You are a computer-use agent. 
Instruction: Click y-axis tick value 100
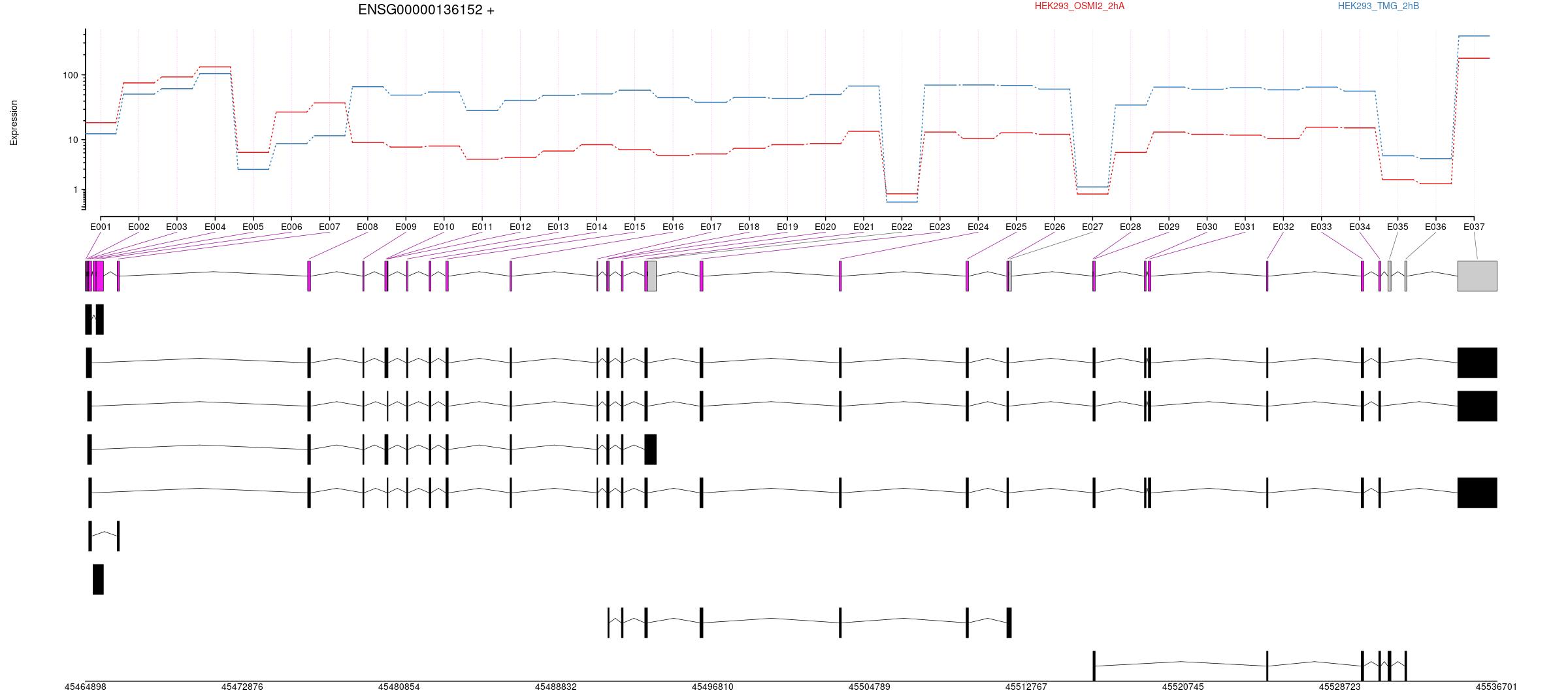[71, 75]
